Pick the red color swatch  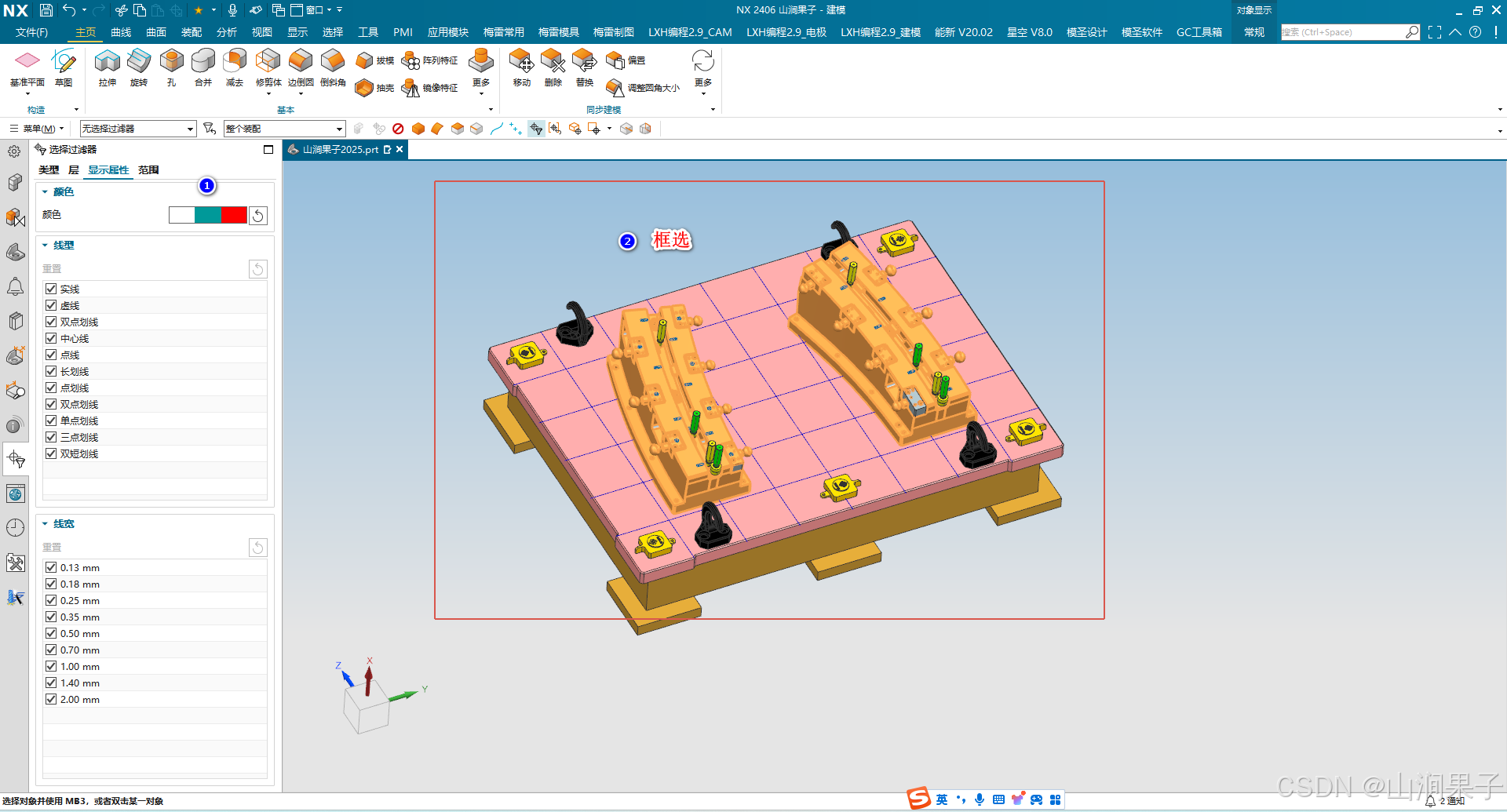234,215
